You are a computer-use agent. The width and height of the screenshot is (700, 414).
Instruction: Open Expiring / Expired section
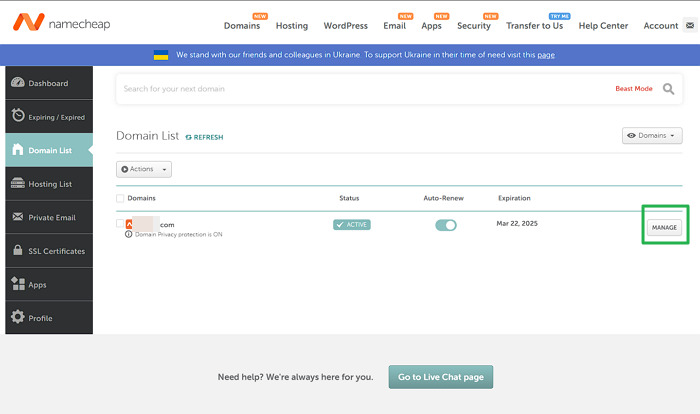coord(49,116)
